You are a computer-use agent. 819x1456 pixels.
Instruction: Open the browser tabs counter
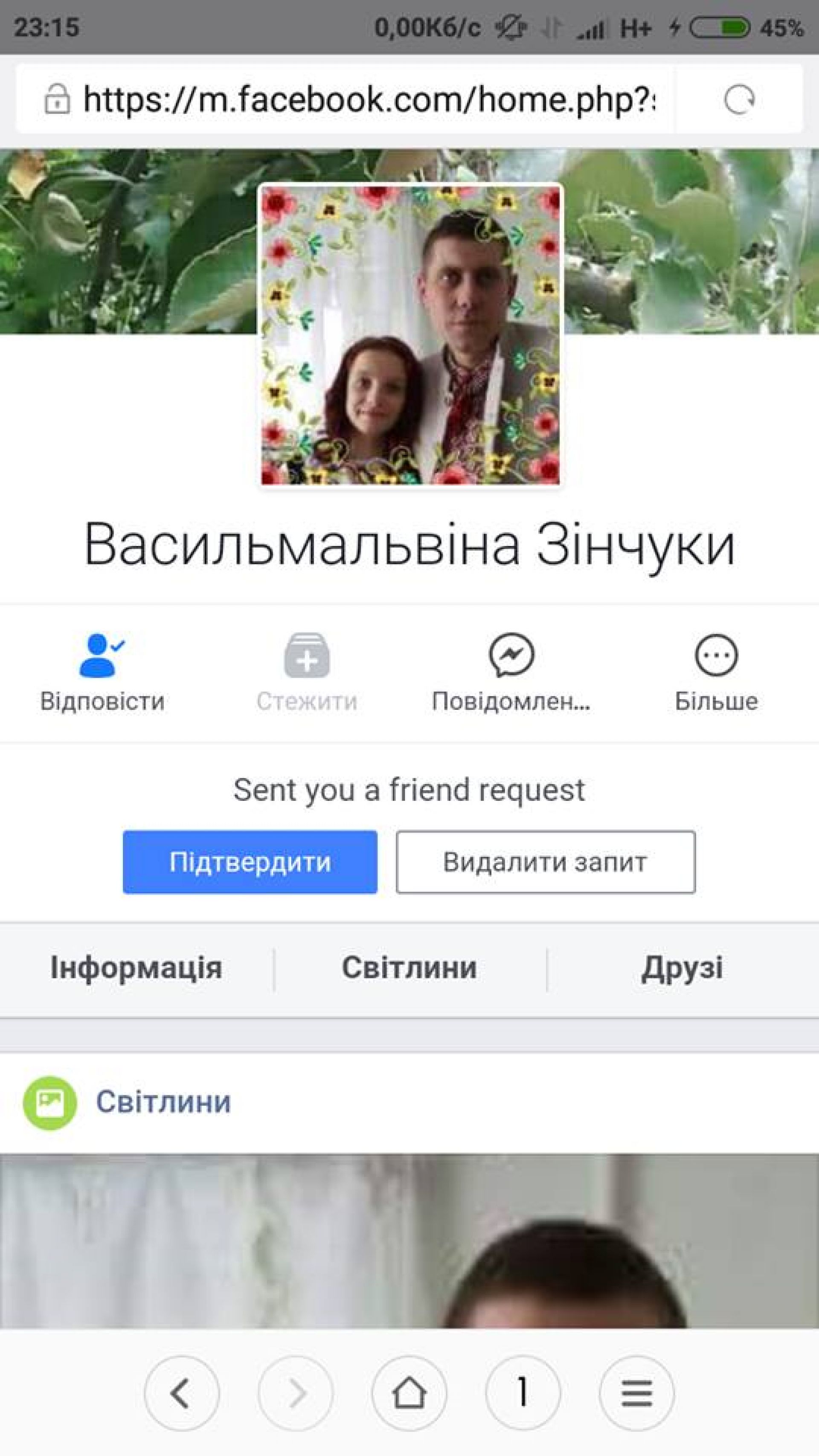pyautogui.click(x=523, y=1393)
